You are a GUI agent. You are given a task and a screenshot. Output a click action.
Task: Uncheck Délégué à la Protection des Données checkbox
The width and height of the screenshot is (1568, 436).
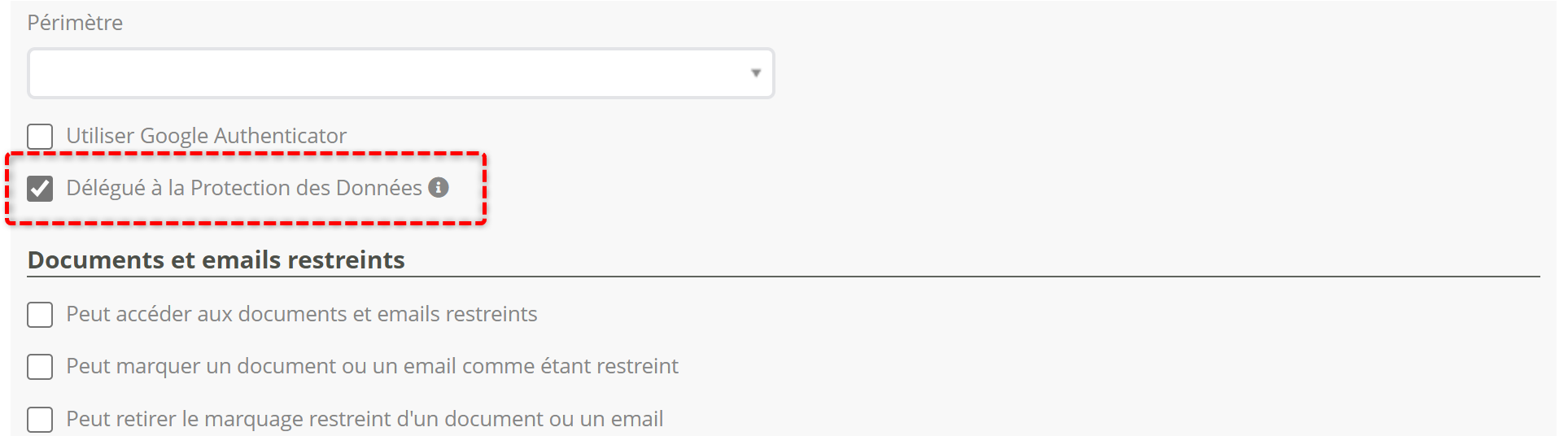click(x=40, y=189)
